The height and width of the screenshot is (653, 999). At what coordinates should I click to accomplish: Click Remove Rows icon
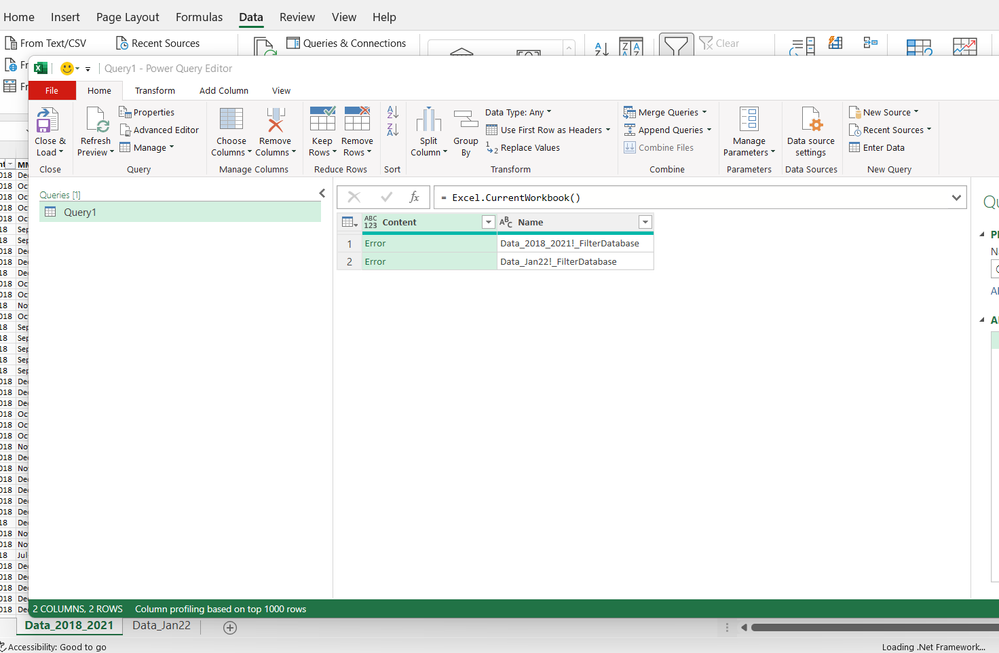(357, 119)
